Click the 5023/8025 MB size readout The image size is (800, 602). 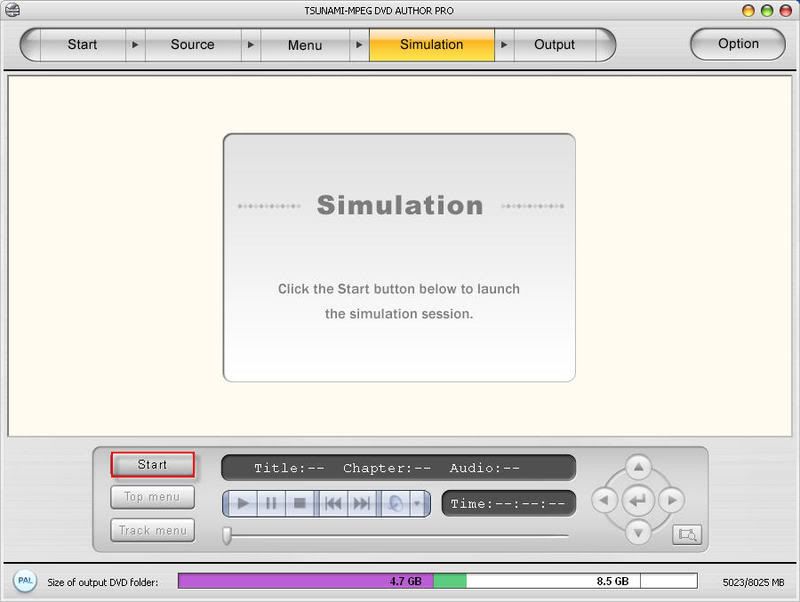(x=753, y=582)
